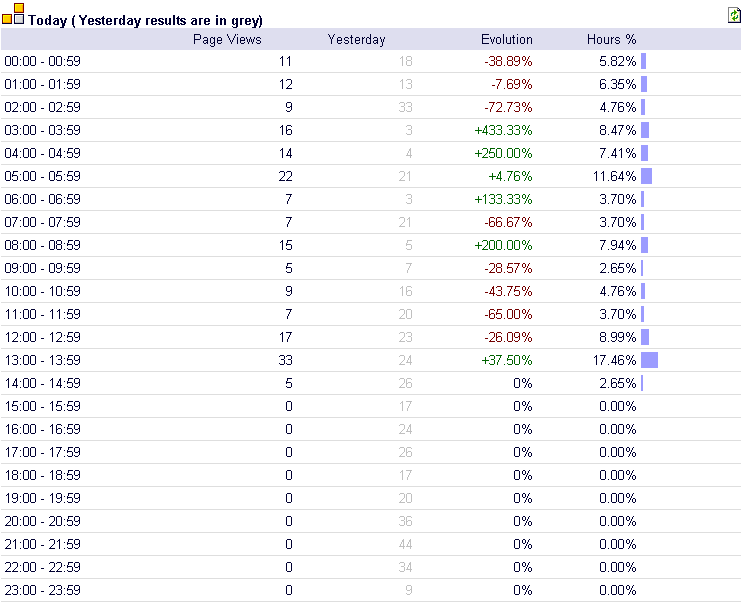Click the +250.00% evolution value
749x602 pixels.
pyautogui.click(x=503, y=153)
